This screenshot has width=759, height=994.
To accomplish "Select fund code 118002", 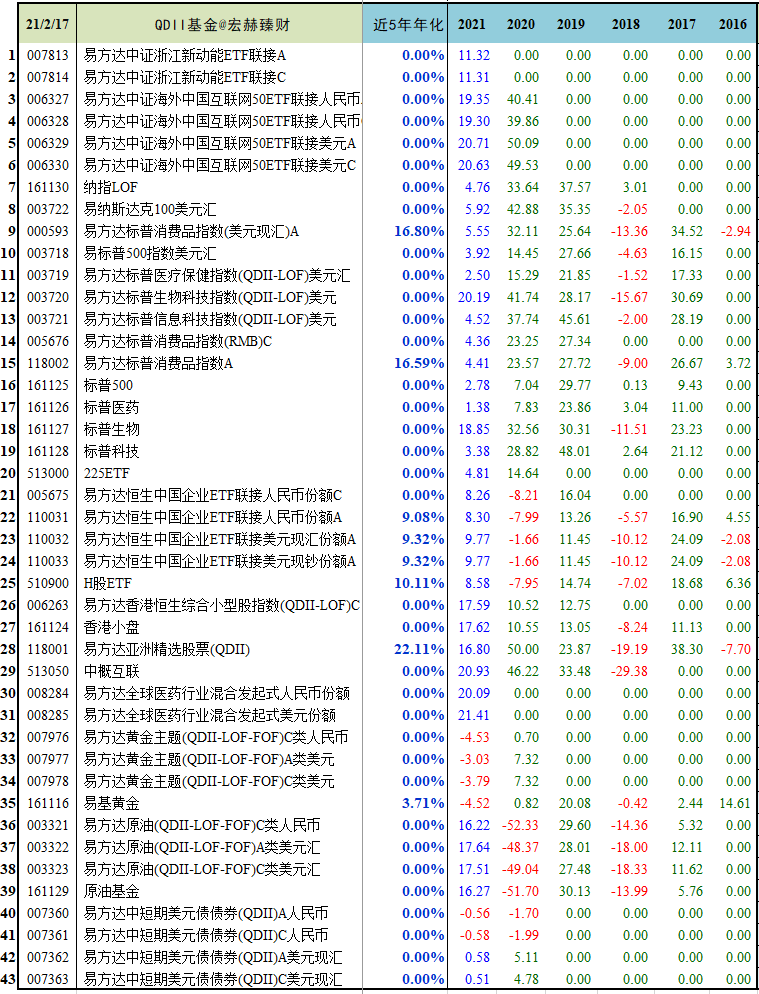I will (48, 363).
